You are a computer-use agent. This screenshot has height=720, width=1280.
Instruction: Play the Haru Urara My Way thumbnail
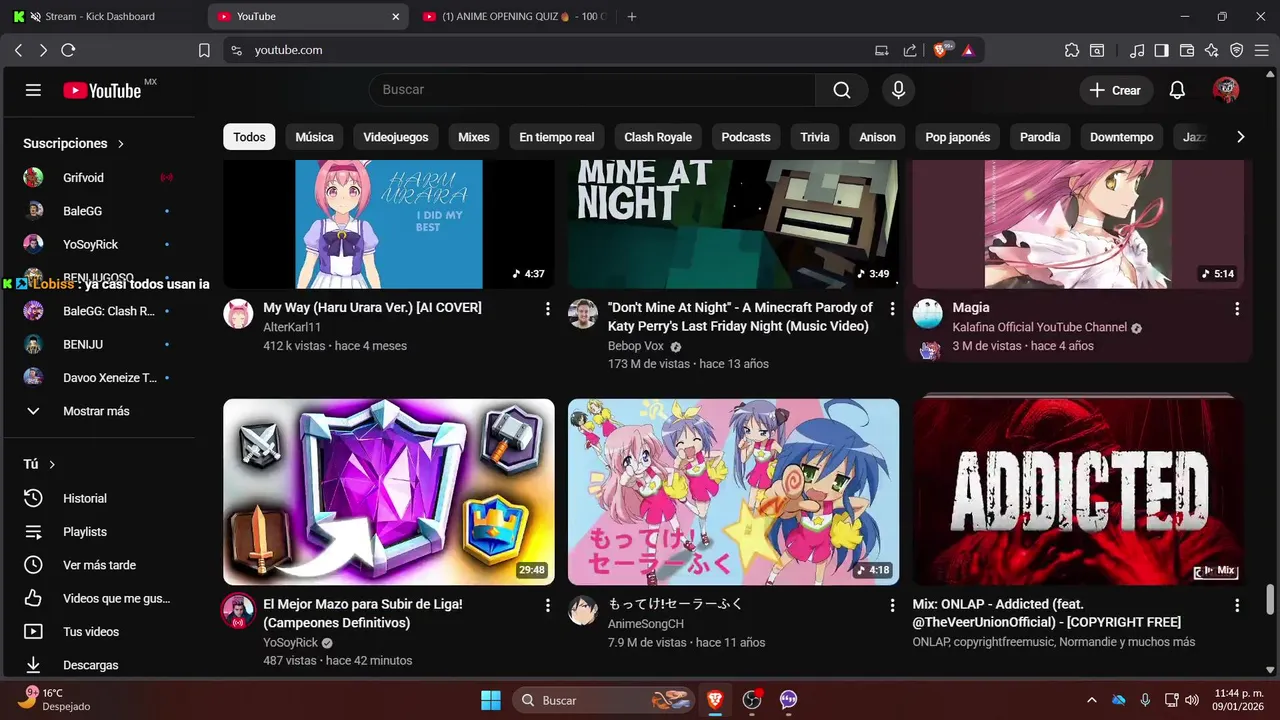point(388,224)
